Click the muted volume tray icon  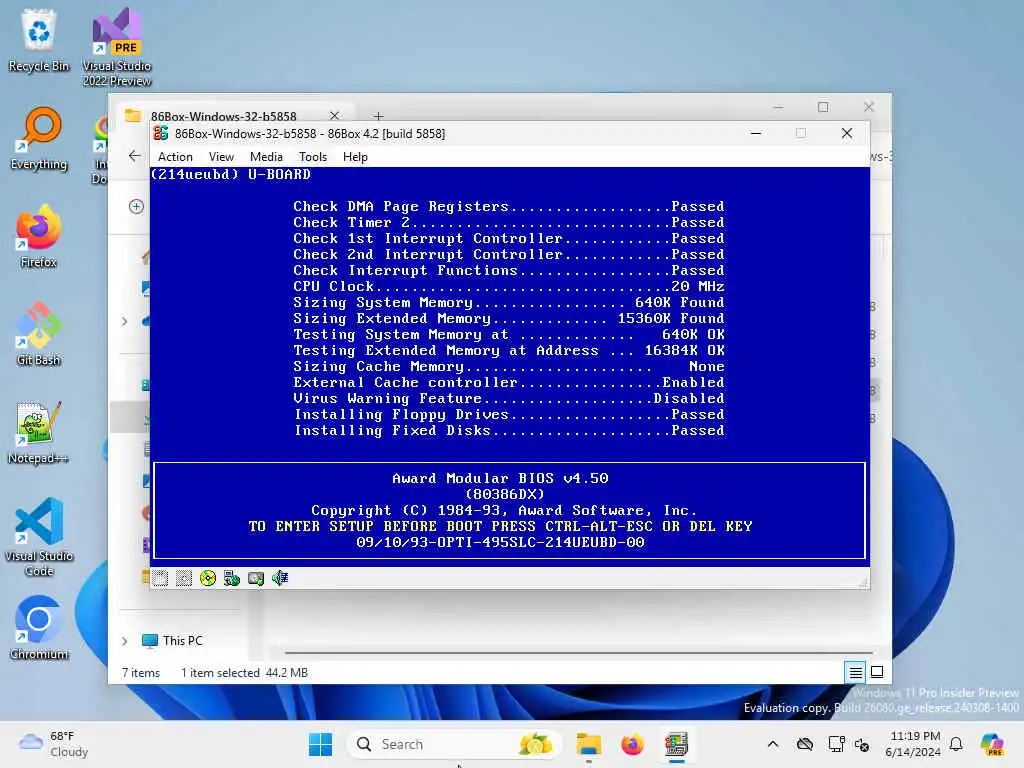[861, 744]
